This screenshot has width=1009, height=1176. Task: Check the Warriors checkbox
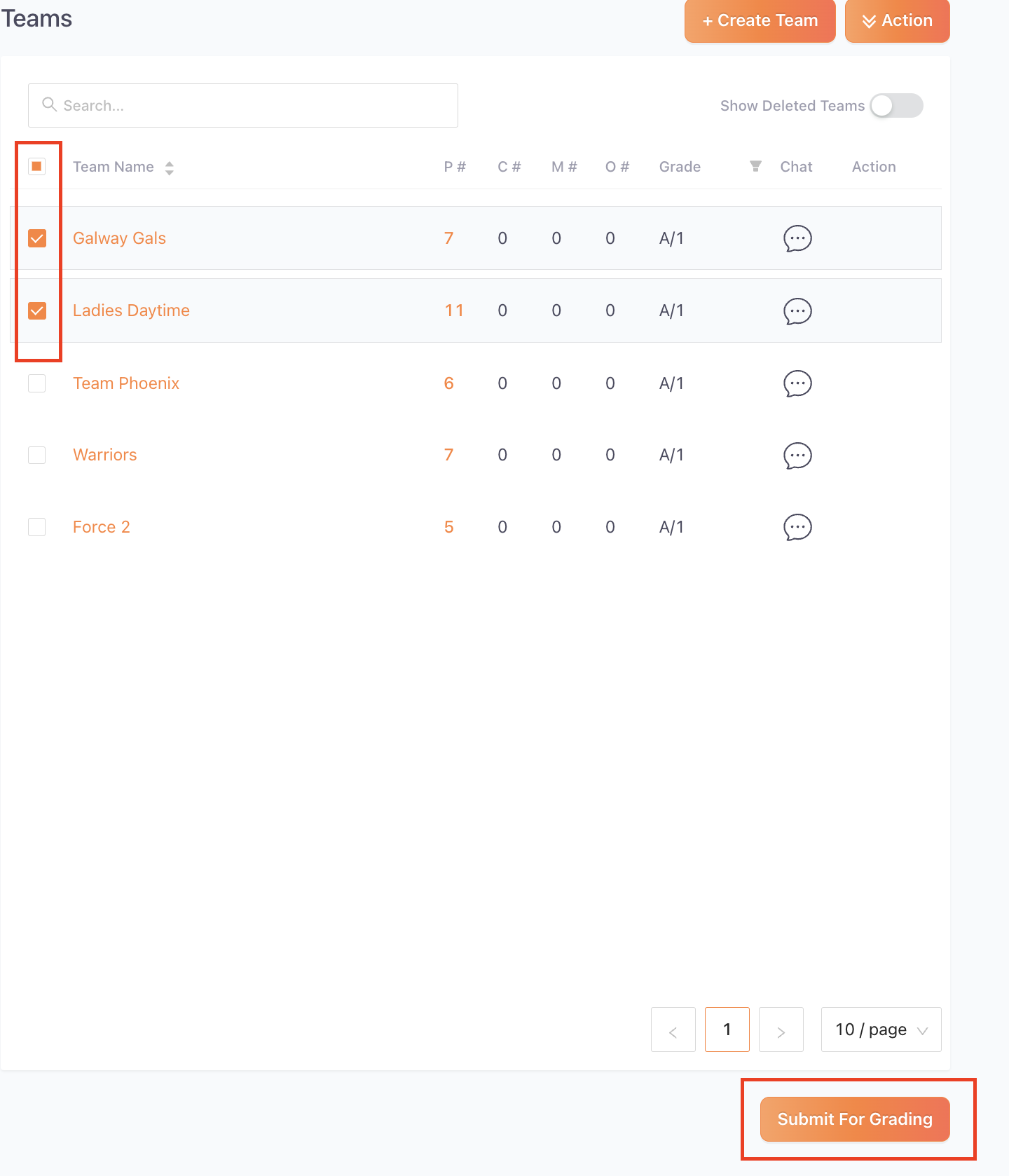click(37, 455)
